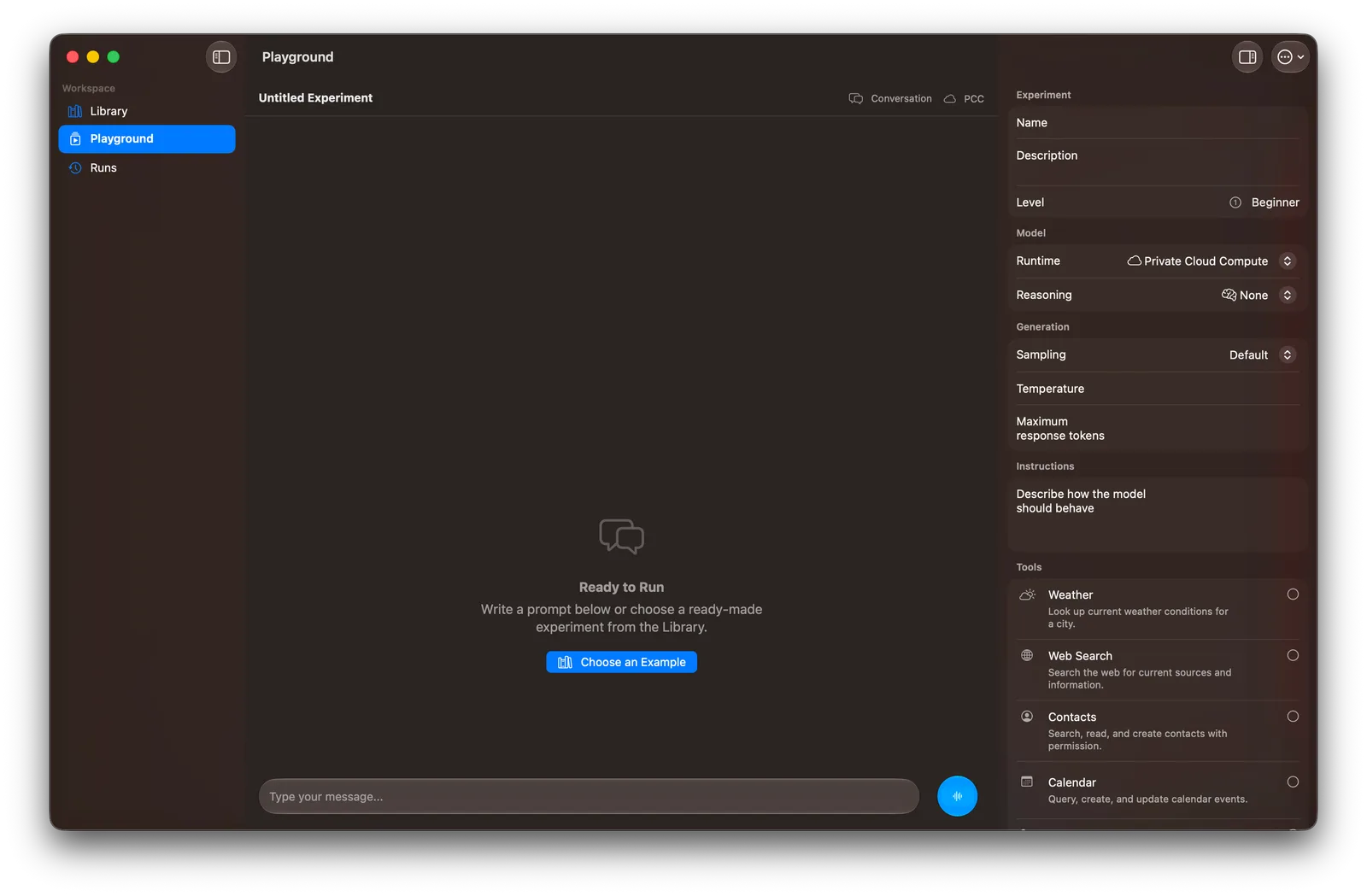Click the Beginner level value

(x=1275, y=202)
